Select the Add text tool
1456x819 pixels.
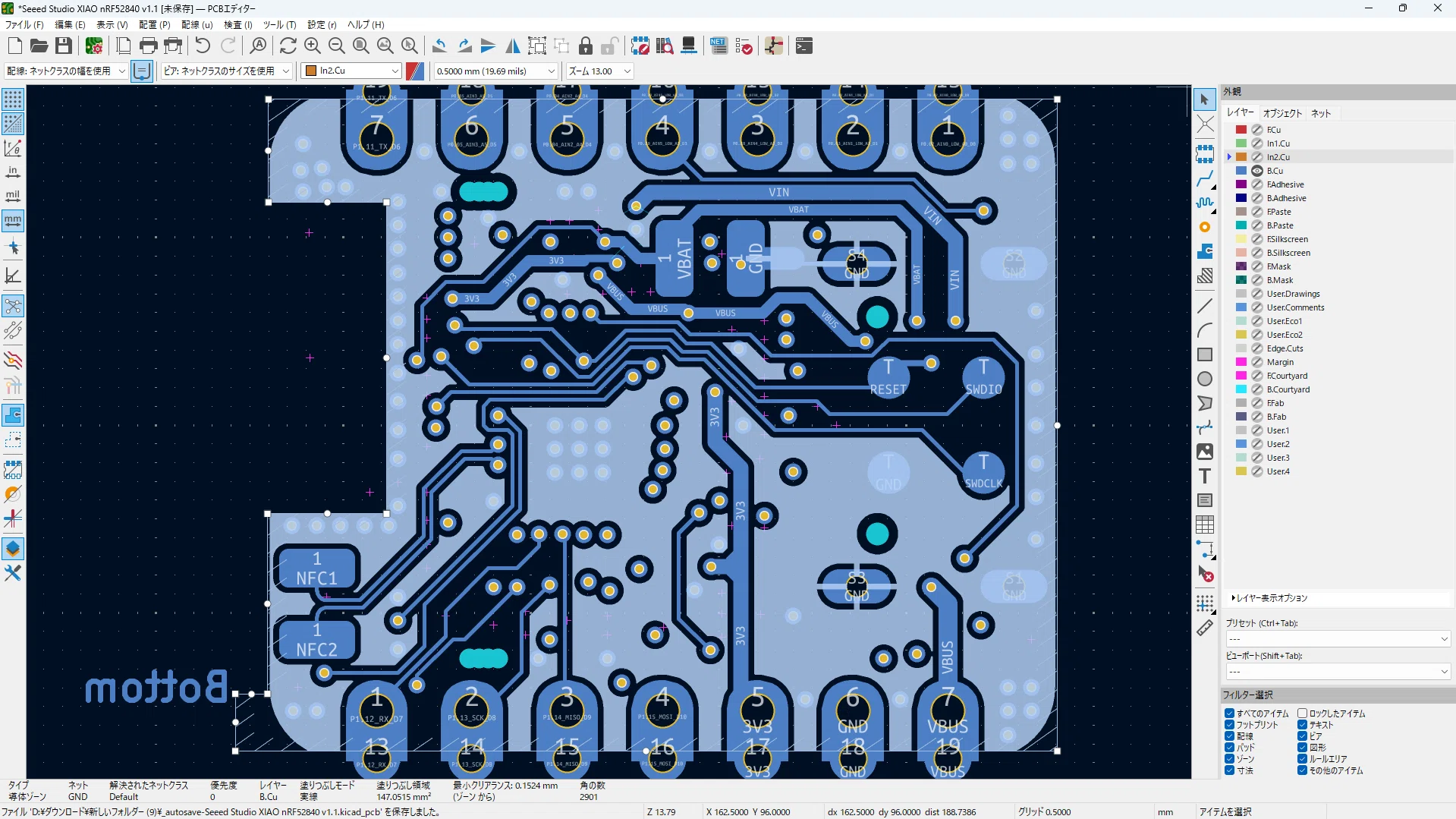tap(1205, 476)
